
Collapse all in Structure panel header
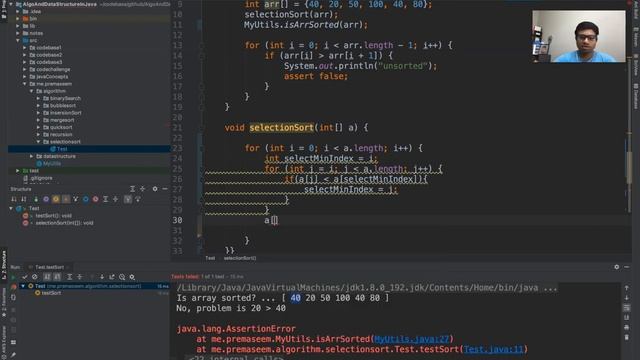tap(142, 189)
